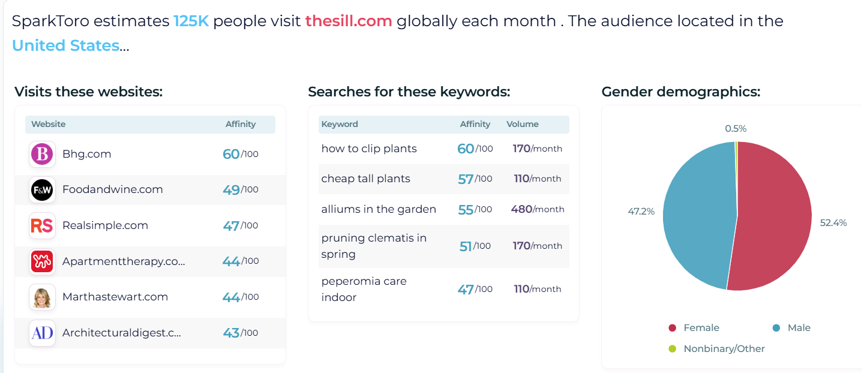
Task: Toggle the Nonbinary/Other legend marker
Action: [672, 349]
